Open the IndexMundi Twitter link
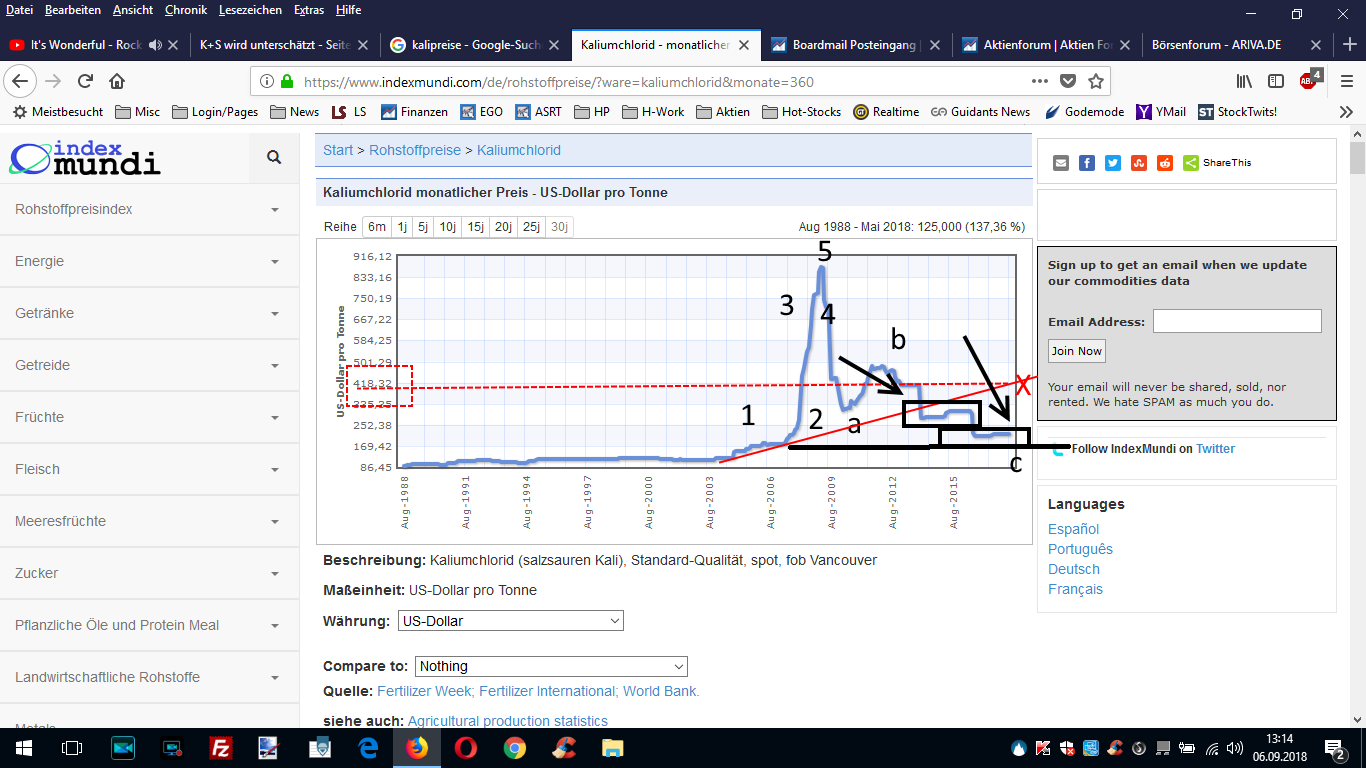1366x768 pixels. [x=1215, y=449]
